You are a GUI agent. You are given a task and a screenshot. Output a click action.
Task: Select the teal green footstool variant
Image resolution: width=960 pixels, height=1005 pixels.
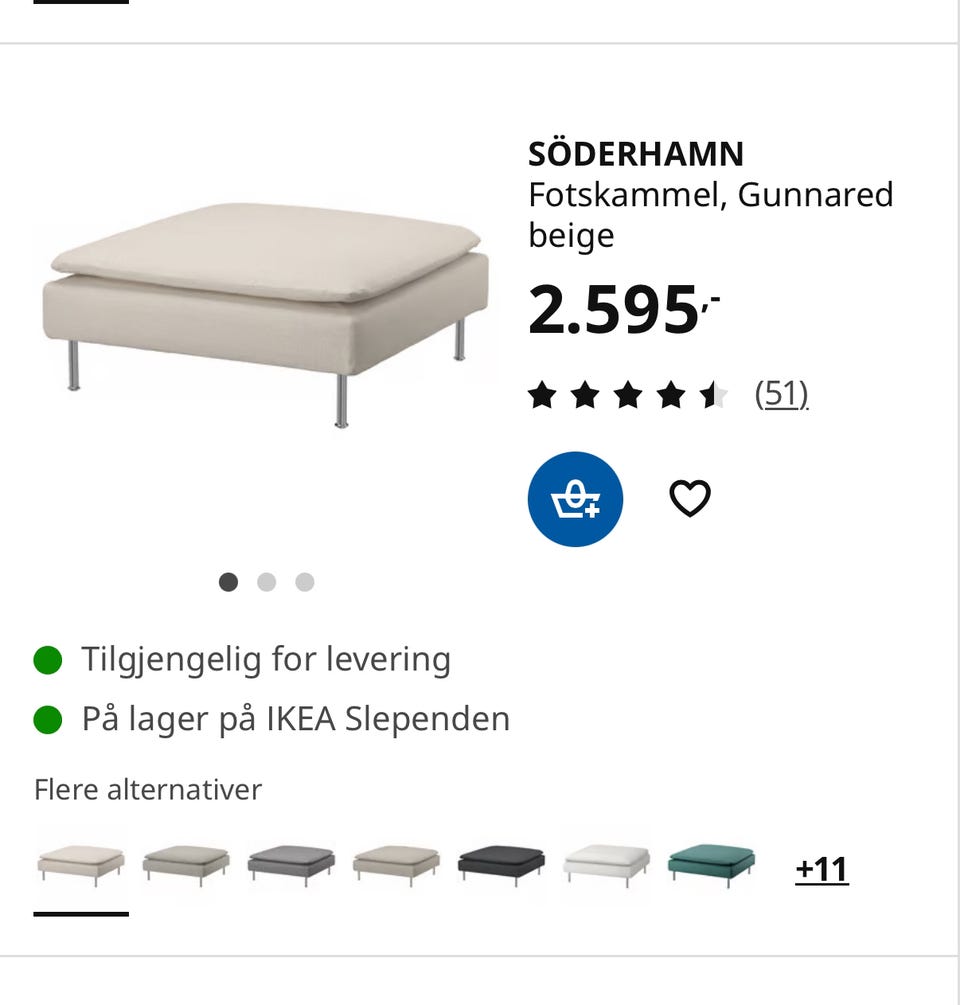click(x=710, y=864)
